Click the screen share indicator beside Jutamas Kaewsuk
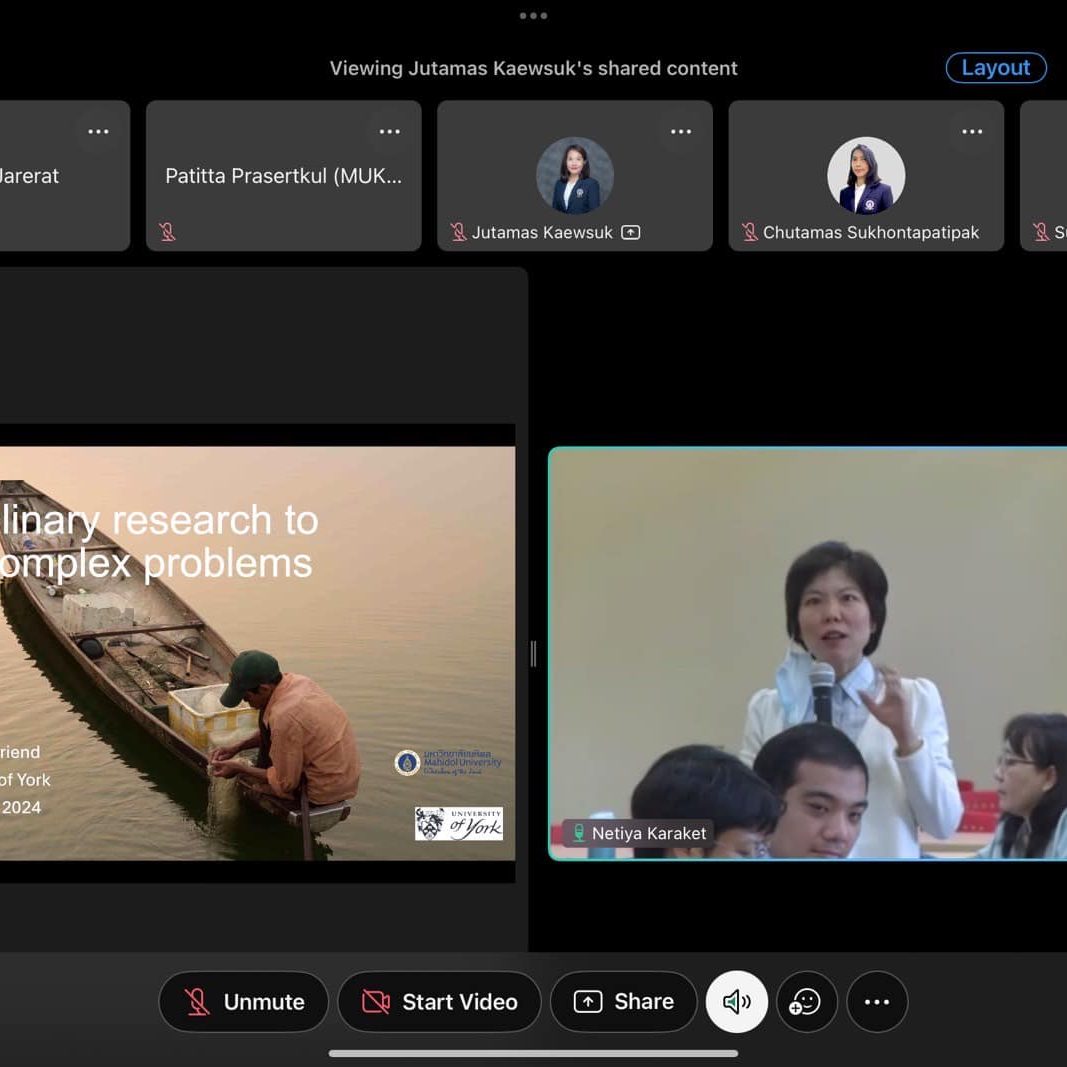The image size is (1067, 1067). (x=630, y=232)
